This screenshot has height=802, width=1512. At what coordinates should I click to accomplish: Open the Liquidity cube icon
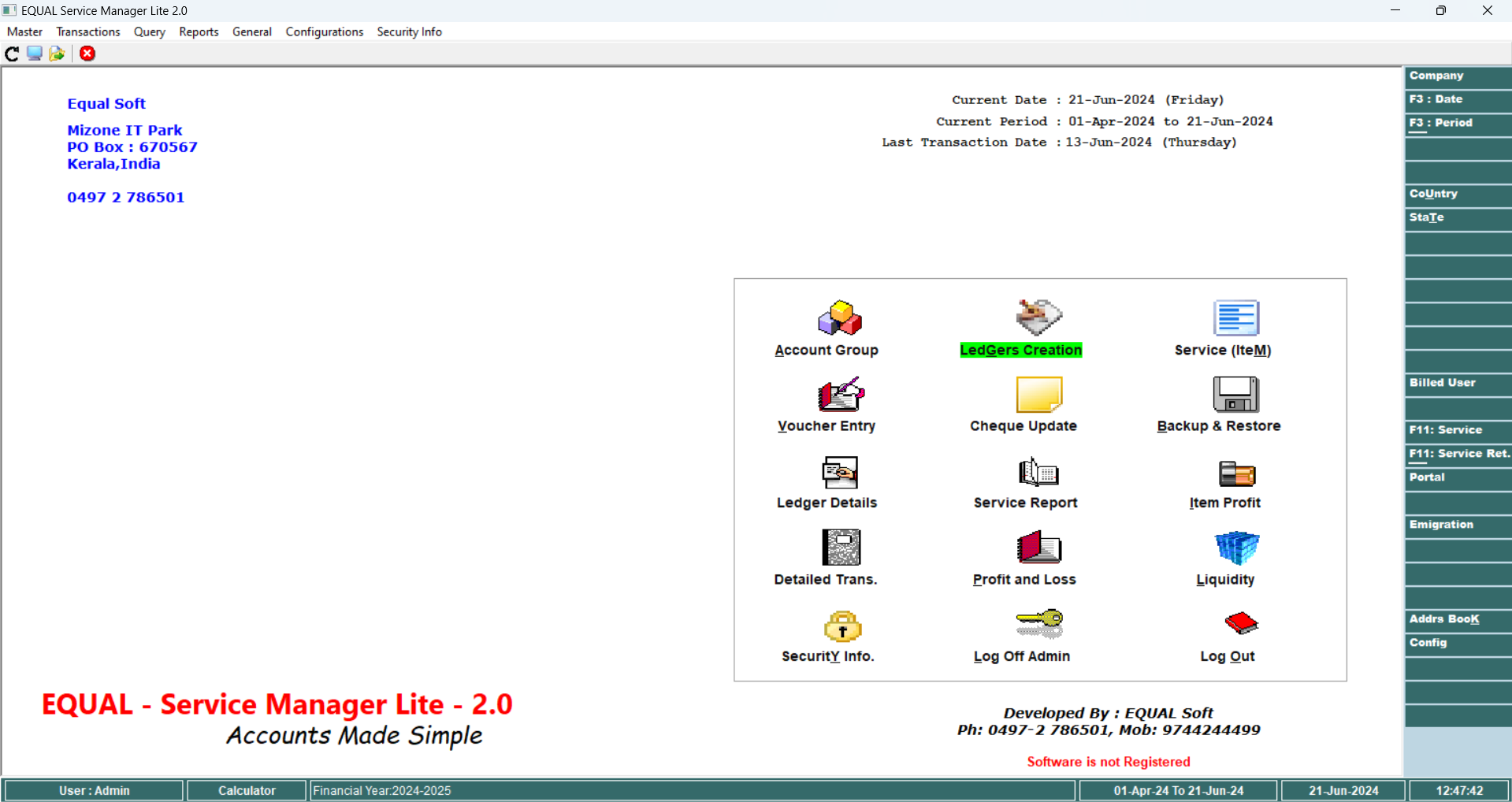1235,548
